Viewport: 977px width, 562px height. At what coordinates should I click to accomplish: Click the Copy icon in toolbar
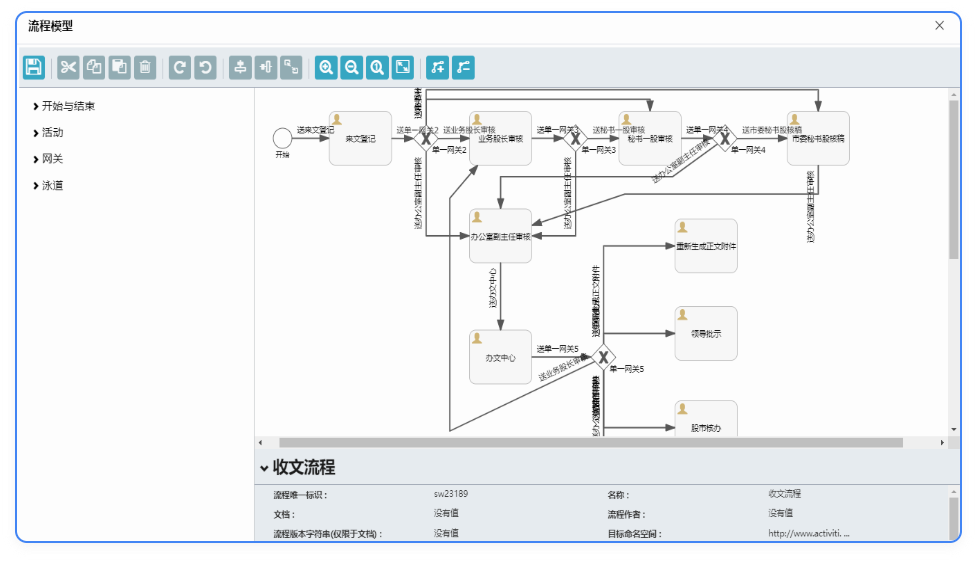click(x=94, y=67)
